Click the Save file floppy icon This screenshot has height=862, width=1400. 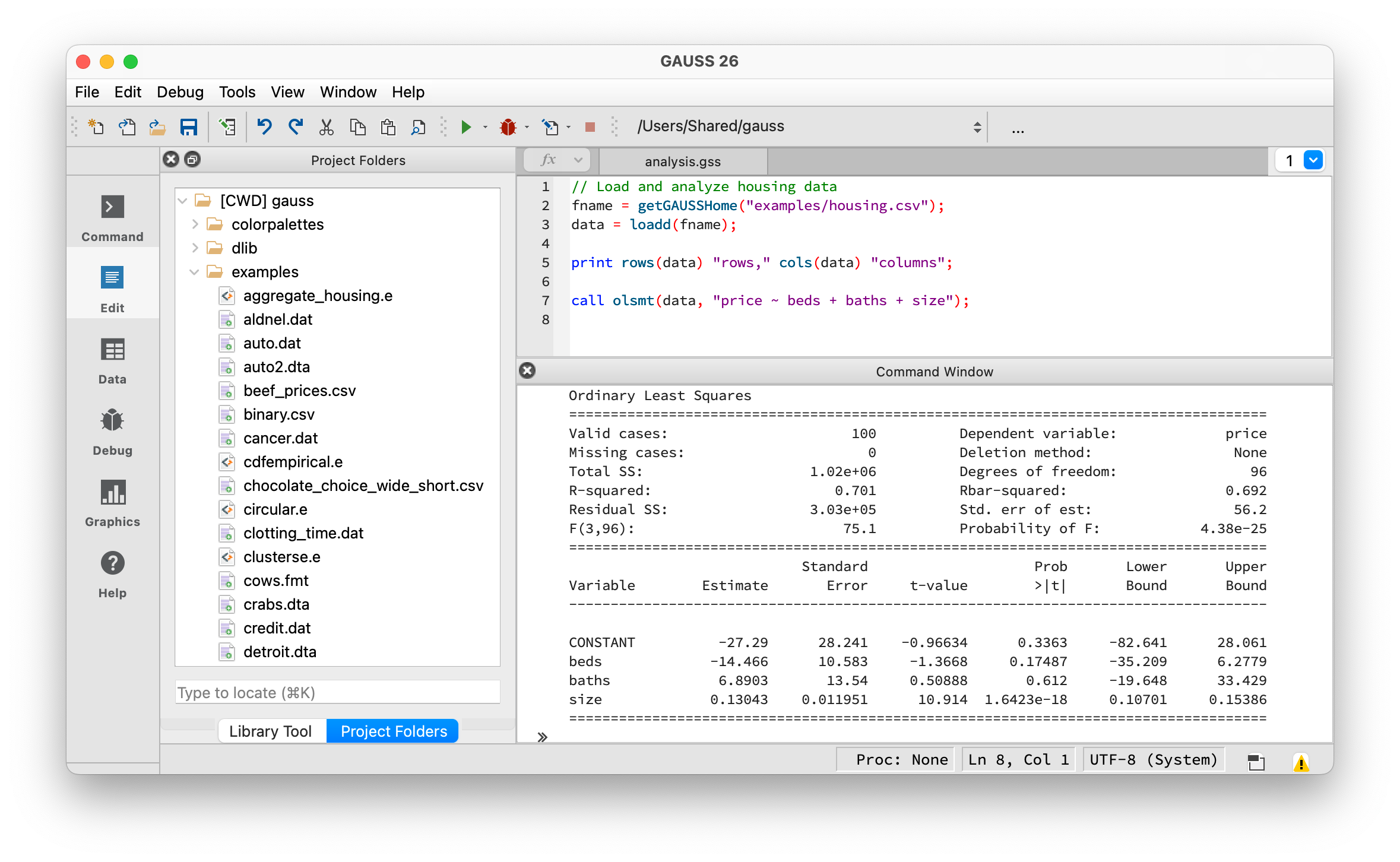(x=189, y=127)
